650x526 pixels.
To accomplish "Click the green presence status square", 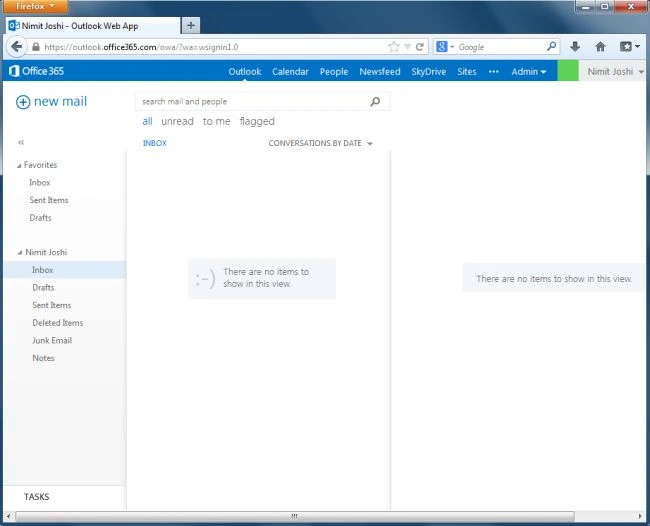I will pyautogui.click(x=568, y=71).
